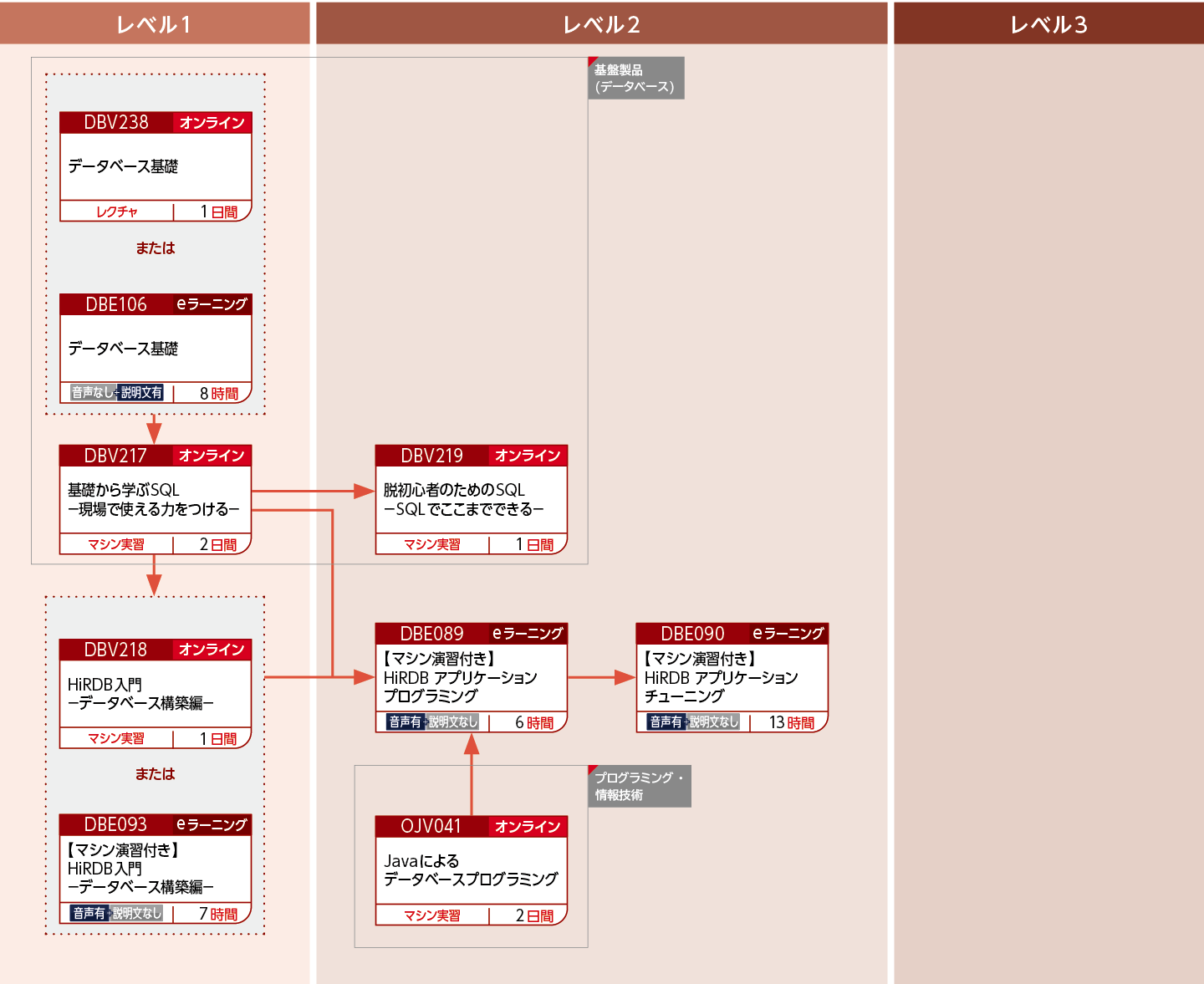Viewport: 1204px width, 984px height.
Task: Select the レベル1 header tab
Action: tap(155, 23)
